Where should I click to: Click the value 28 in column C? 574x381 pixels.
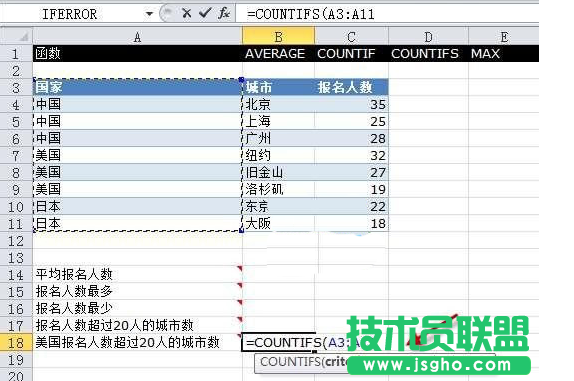[351, 138]
